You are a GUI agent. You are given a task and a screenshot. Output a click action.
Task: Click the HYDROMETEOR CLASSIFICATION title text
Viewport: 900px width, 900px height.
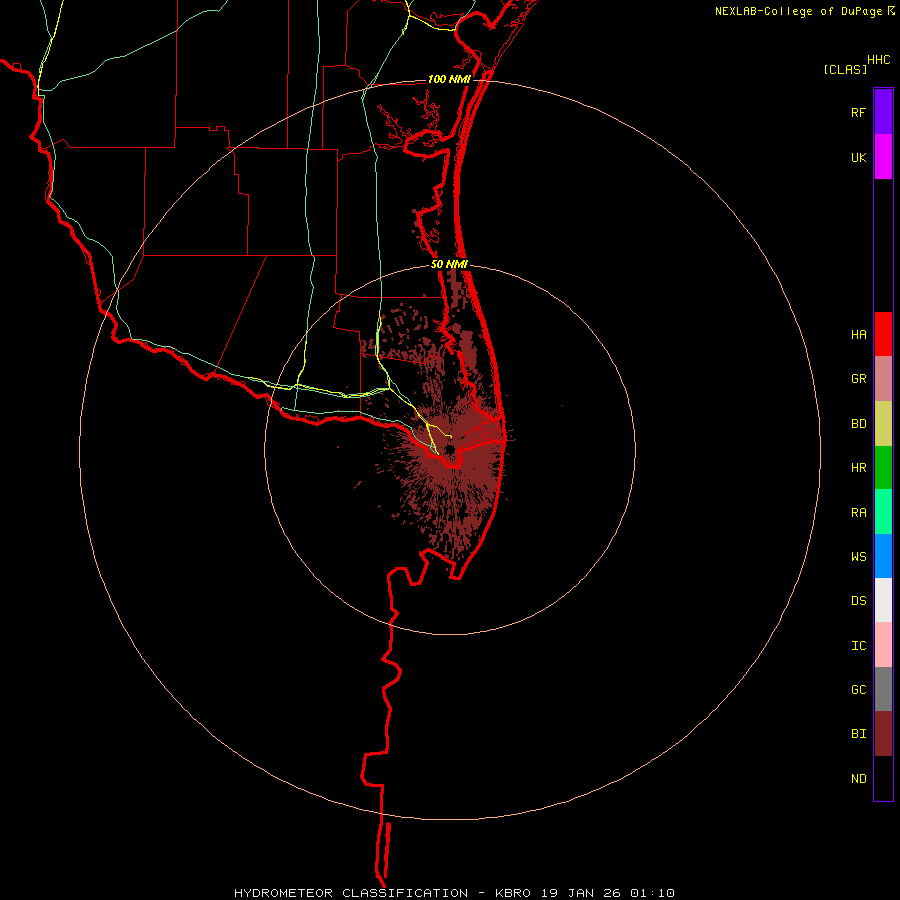pos(351,893)
